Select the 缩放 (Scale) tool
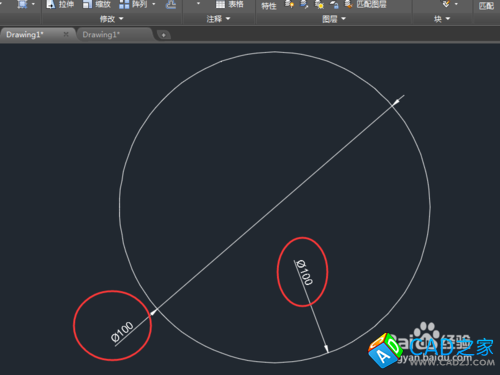500x375 pixels. point(97,4)
